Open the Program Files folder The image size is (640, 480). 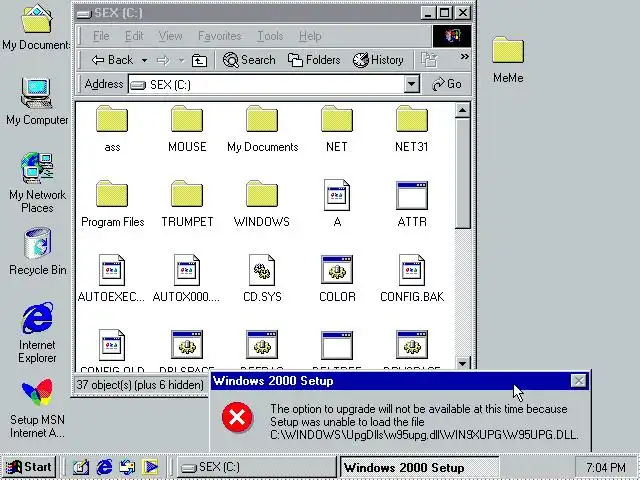(x=112, y=203)
